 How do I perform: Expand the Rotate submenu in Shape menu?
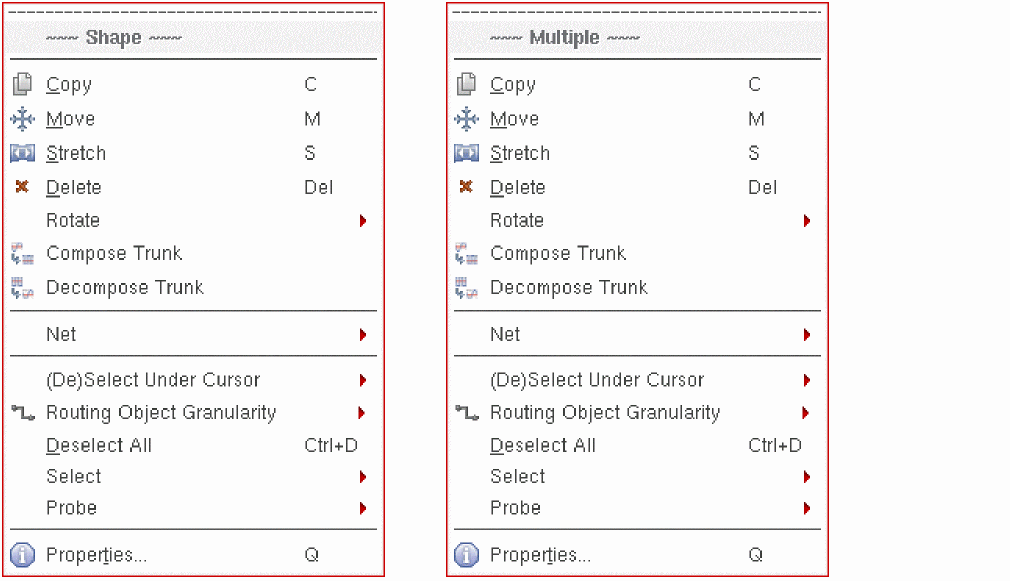(x=363, y=221)
